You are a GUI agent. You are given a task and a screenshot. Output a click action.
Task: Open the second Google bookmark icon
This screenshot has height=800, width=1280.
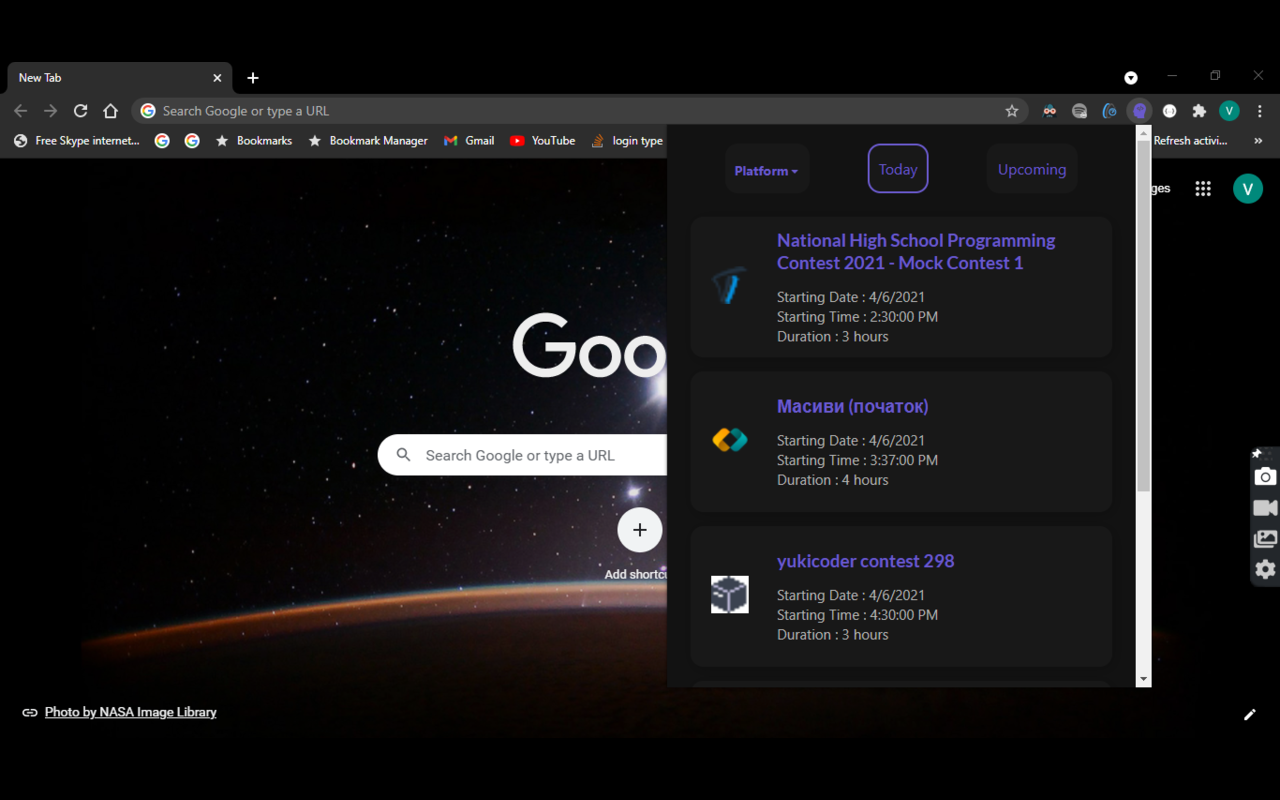192,141
